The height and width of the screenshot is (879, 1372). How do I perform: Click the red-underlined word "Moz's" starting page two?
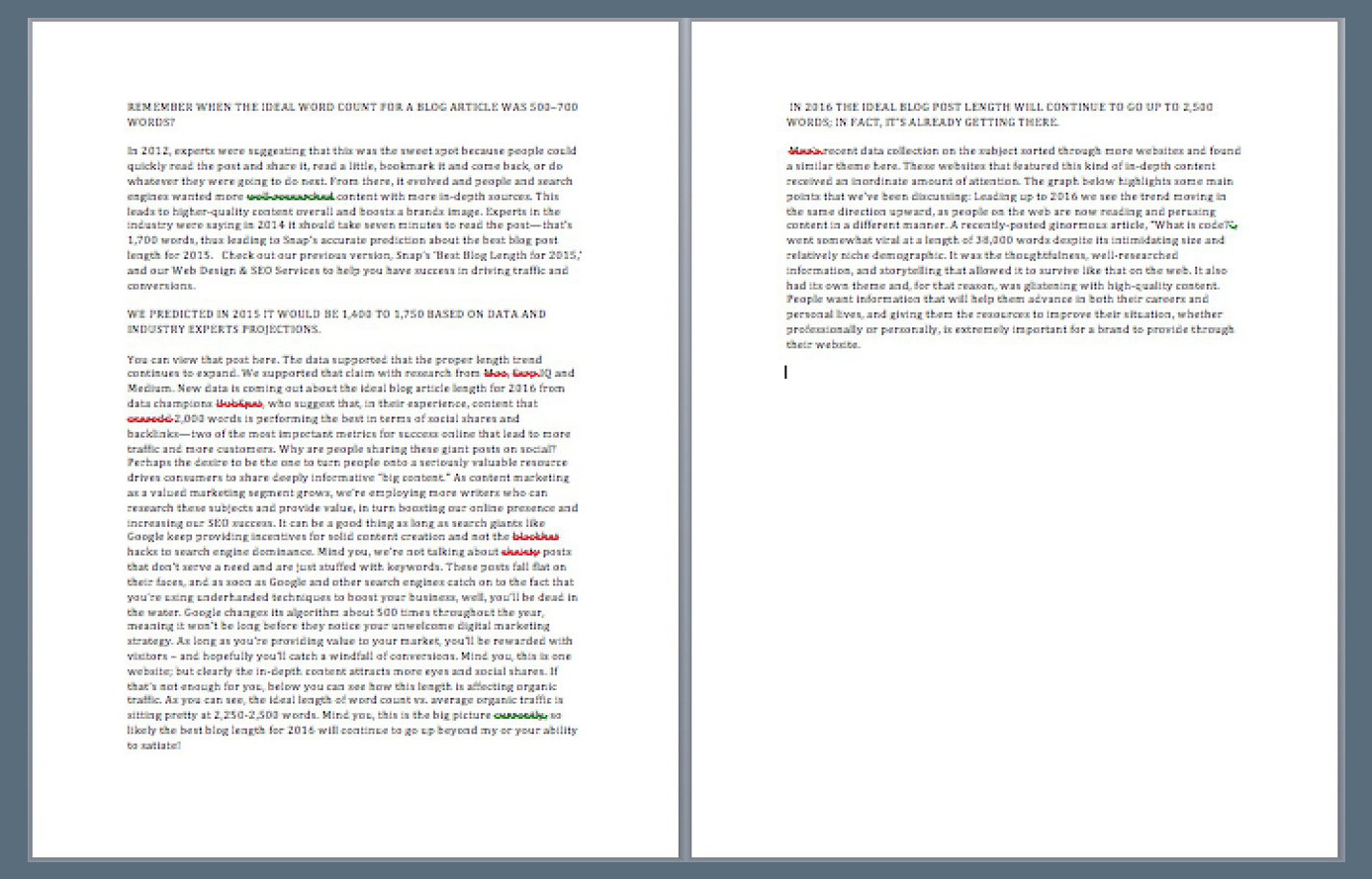click(x=804, y=151)
